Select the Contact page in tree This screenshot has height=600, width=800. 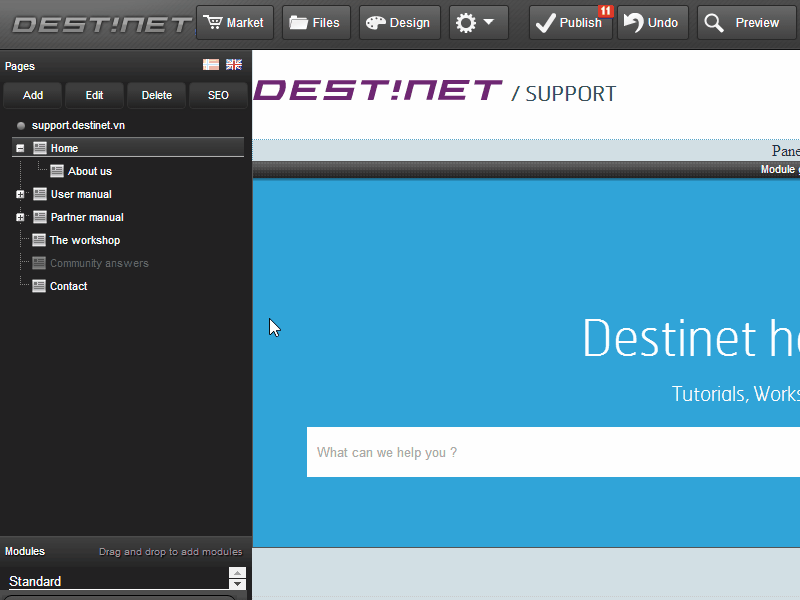point(68,286)
